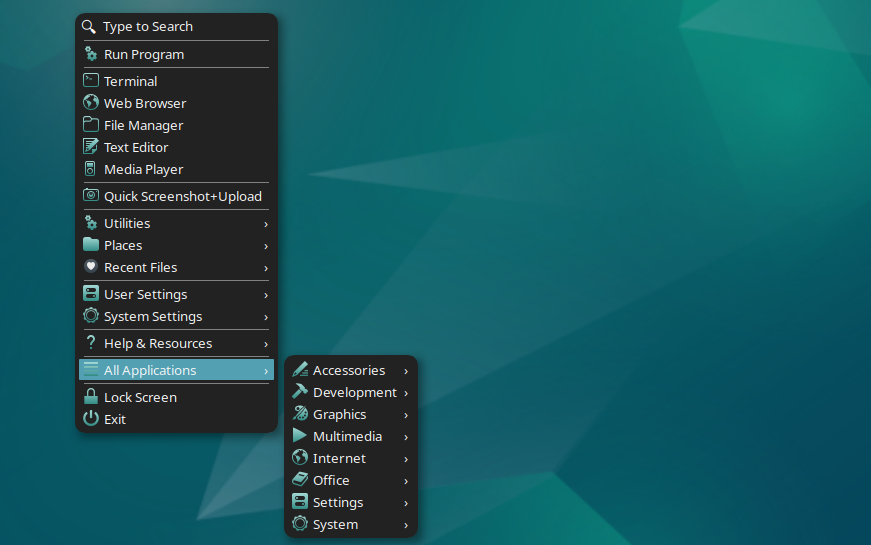Click the Places folder icon
The width and height of the screenshot is (871, 545).
coord(91,244)
